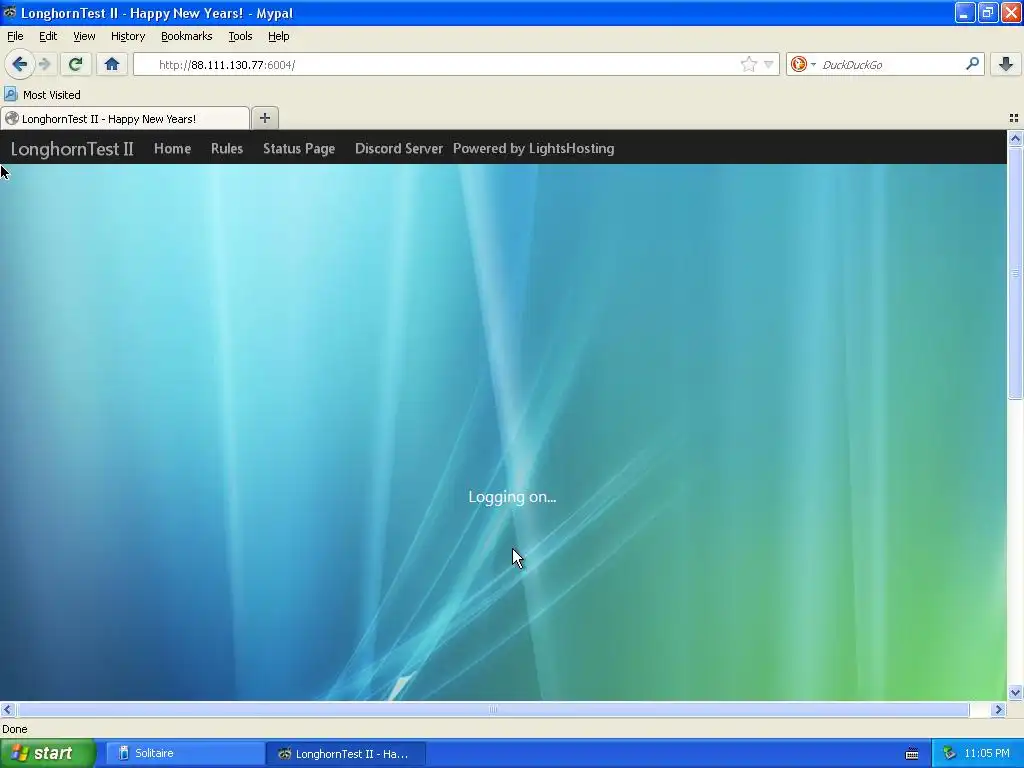Open the Home link in site navbar
This screenshot has height=768, width=1024.
point(172,148)
